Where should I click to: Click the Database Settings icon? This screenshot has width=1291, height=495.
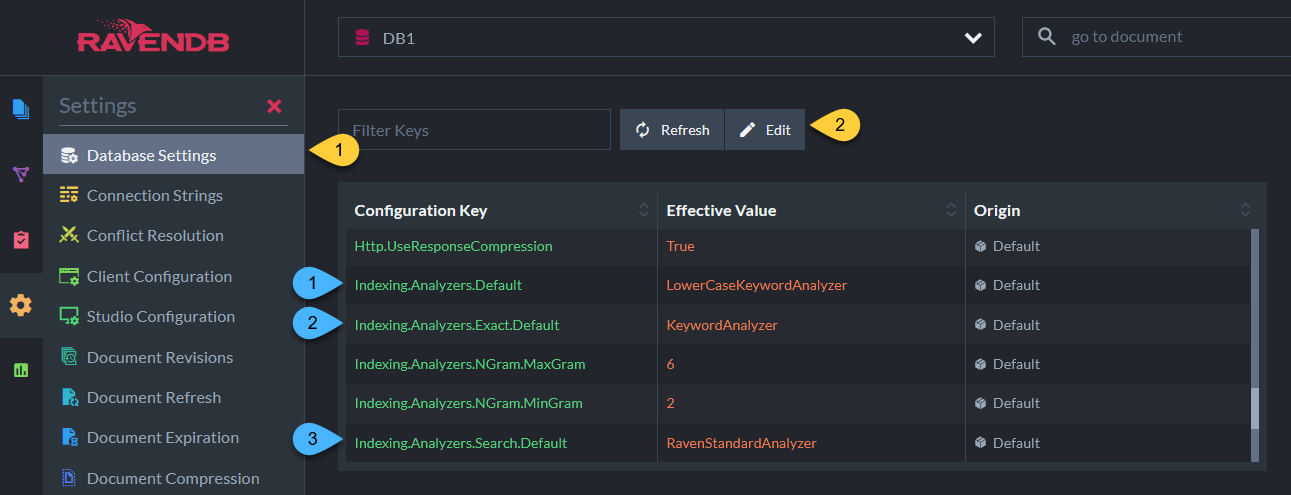click(x=69, y=155)
